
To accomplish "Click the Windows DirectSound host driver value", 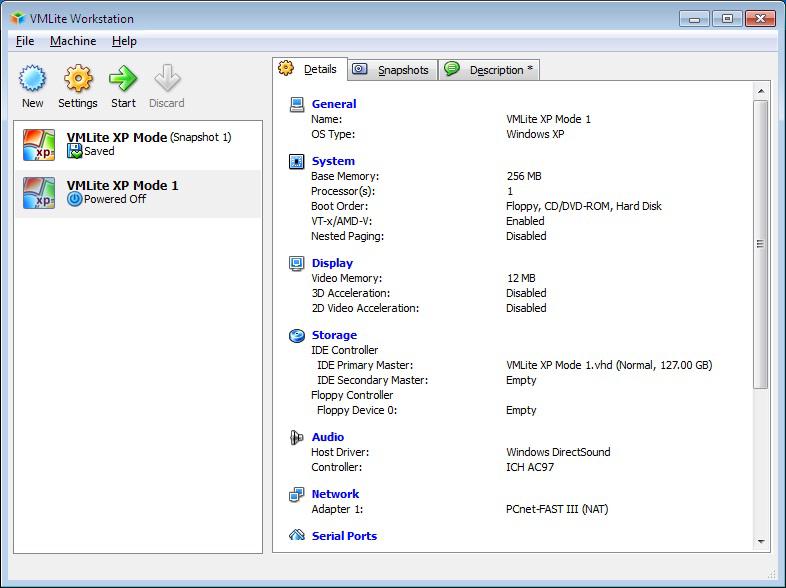I will pos(558,452).
